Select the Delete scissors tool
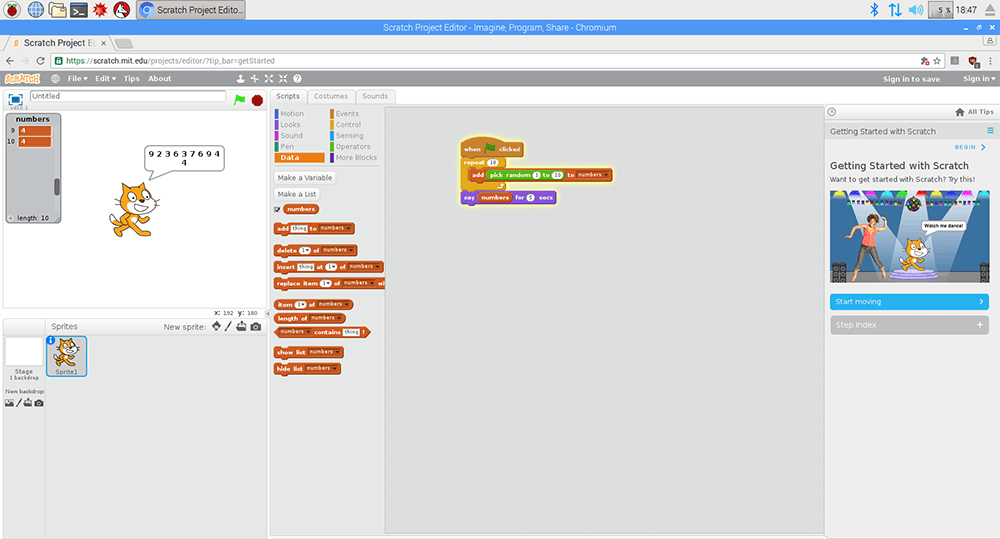 tap(254, 78)
